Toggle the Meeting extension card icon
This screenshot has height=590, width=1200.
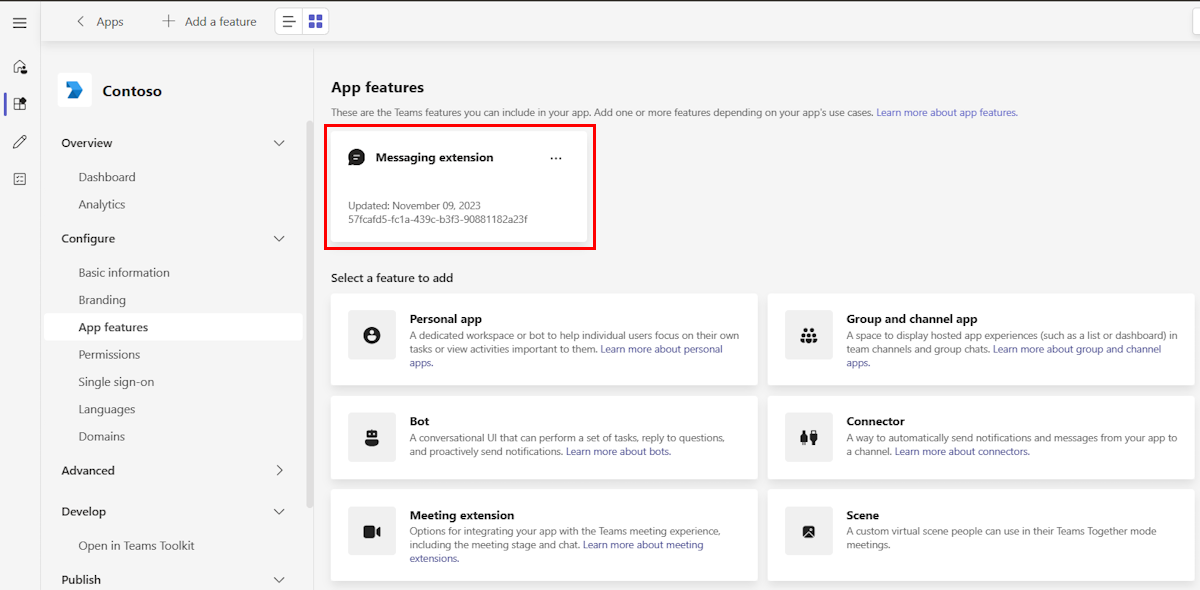coord(370,532)
